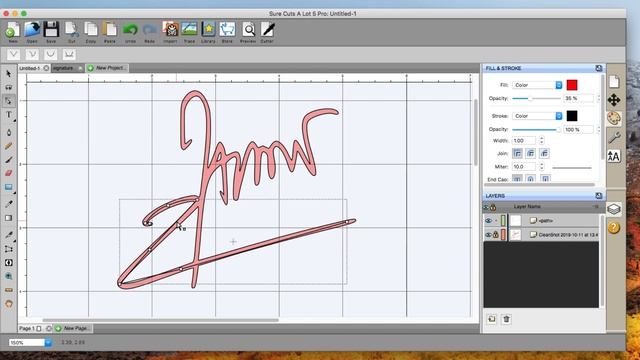Select the third End Cap style

tap(545, 179)
